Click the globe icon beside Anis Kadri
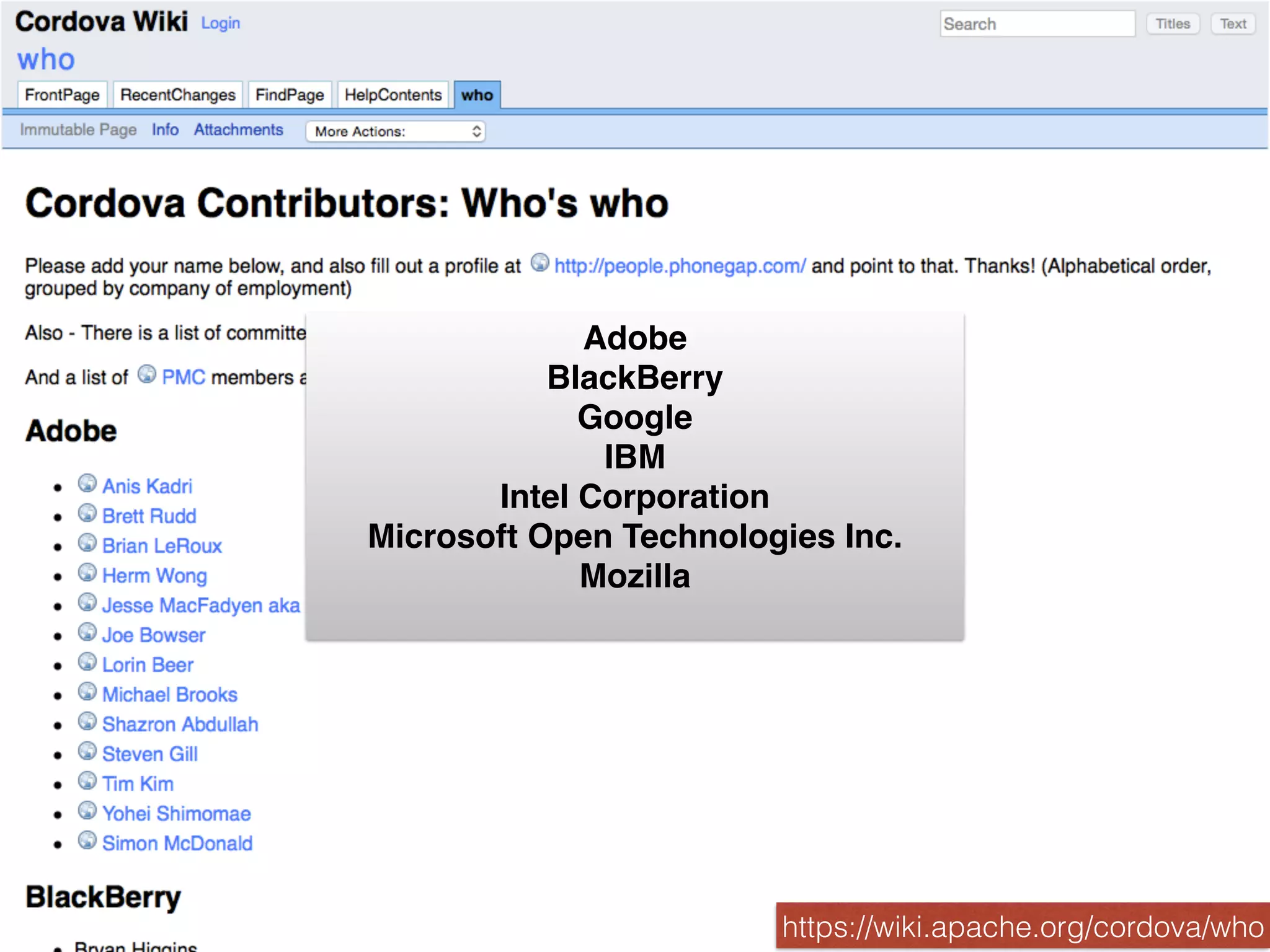The width and height of the screenshot is (1270, 952). tap(87, 483)
